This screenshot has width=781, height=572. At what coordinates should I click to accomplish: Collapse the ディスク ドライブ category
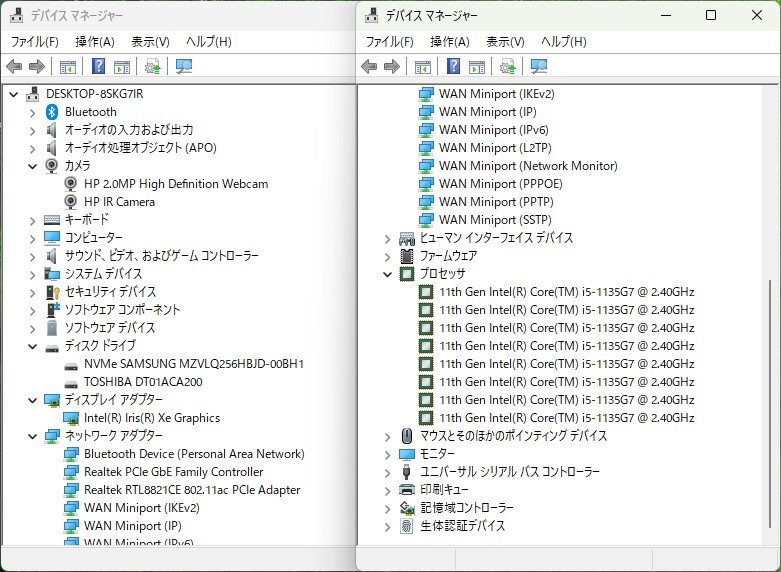[x=32, y=346]
